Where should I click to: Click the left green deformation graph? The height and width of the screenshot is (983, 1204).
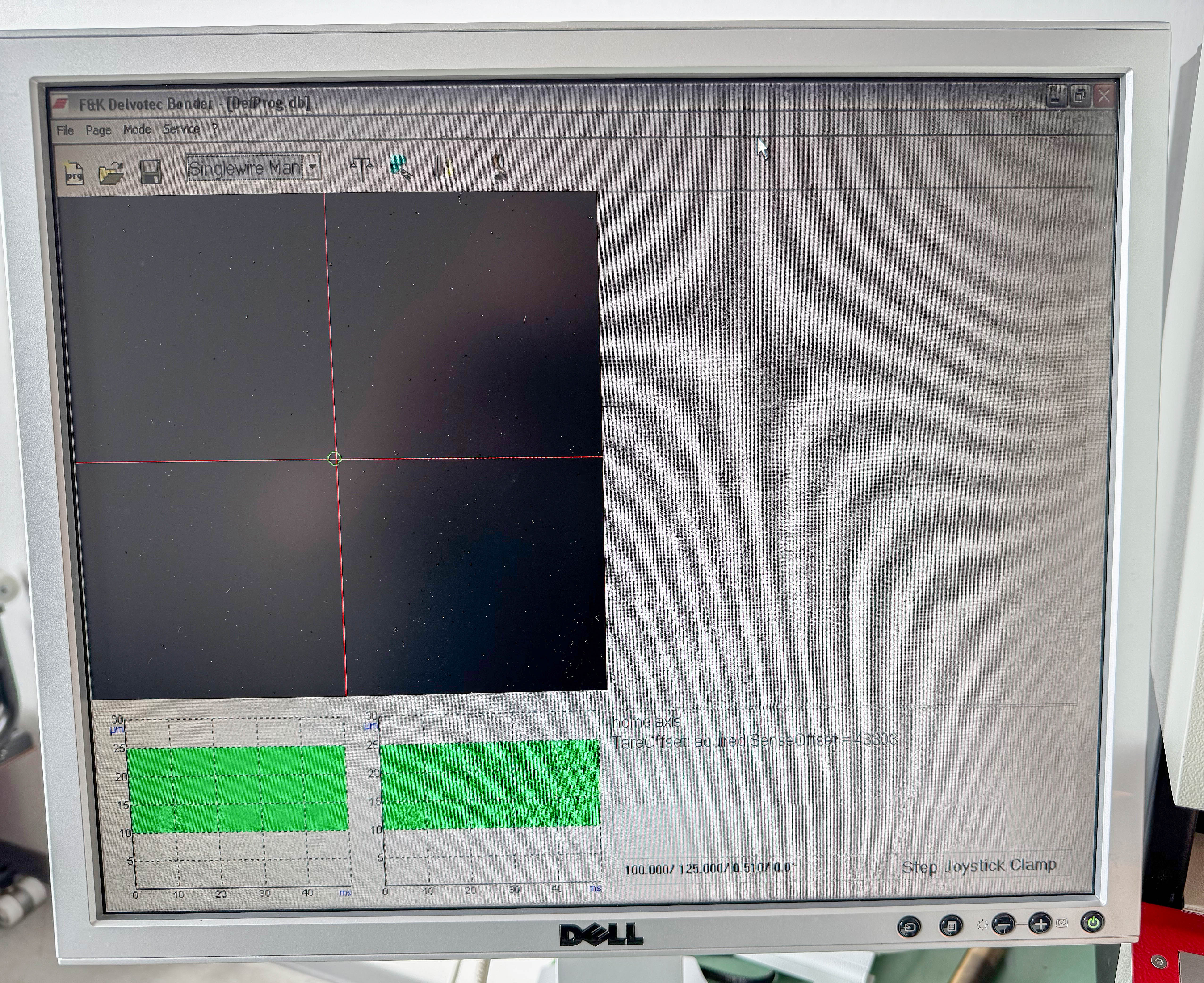(239, 789)
